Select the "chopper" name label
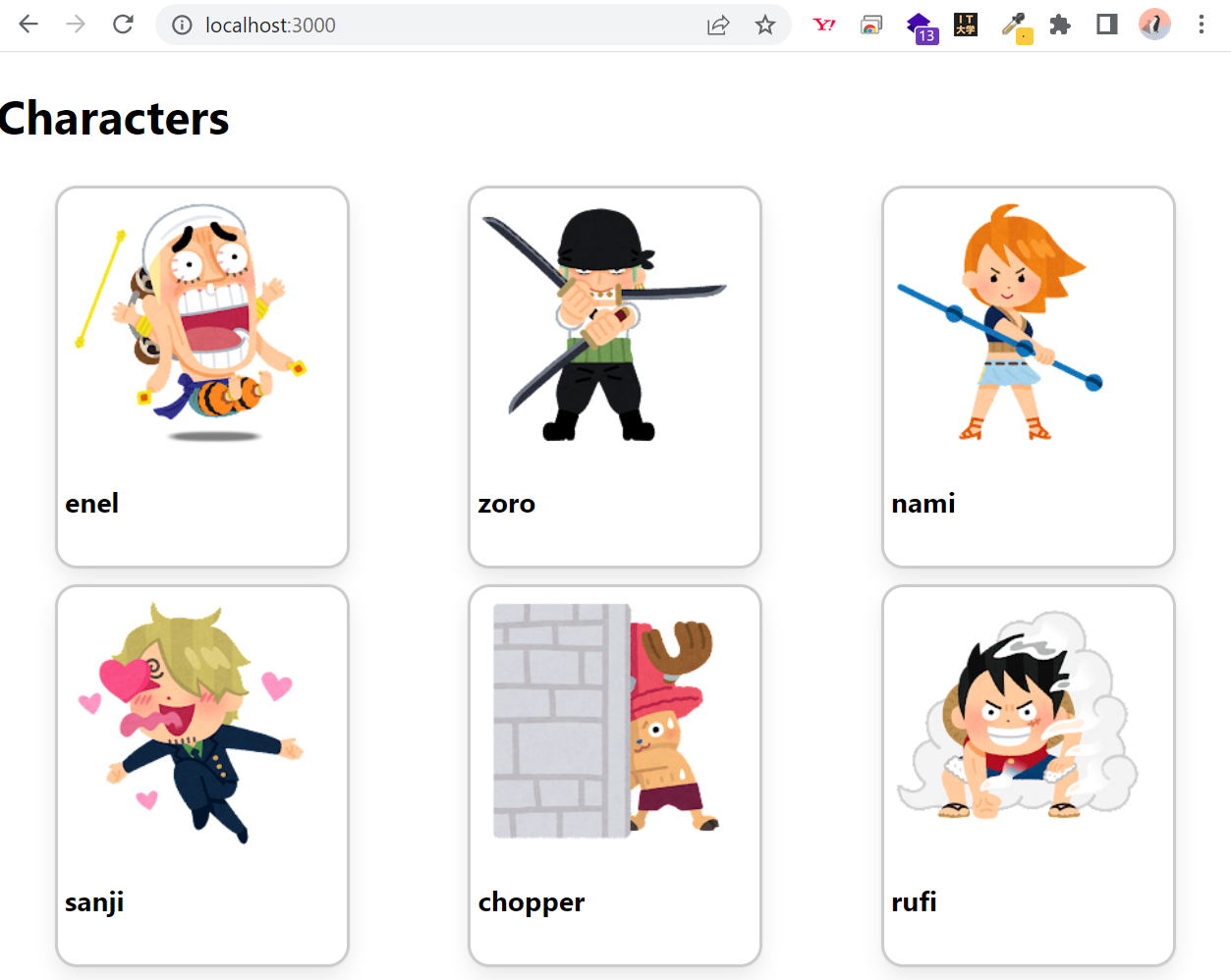1231x980 pixels. [531, 903]
